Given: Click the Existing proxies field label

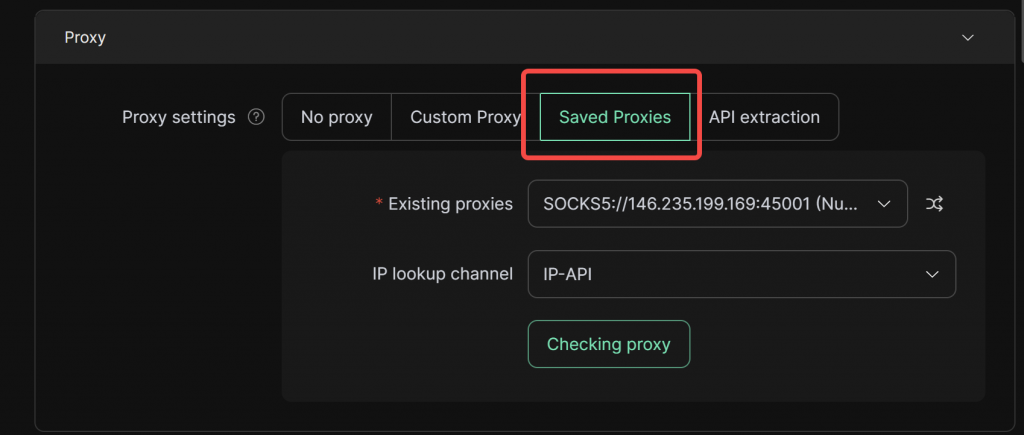Looking at the screenshot, I should pyautogui.click(x=450, y=204).
